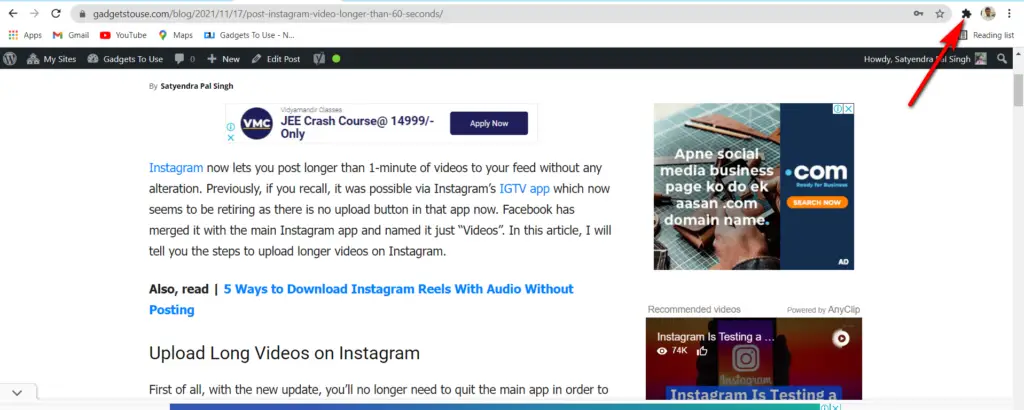The width and height of the screenshot is (1024, 410).
Task: Play the recommended Instagram video
Action: 842,338
